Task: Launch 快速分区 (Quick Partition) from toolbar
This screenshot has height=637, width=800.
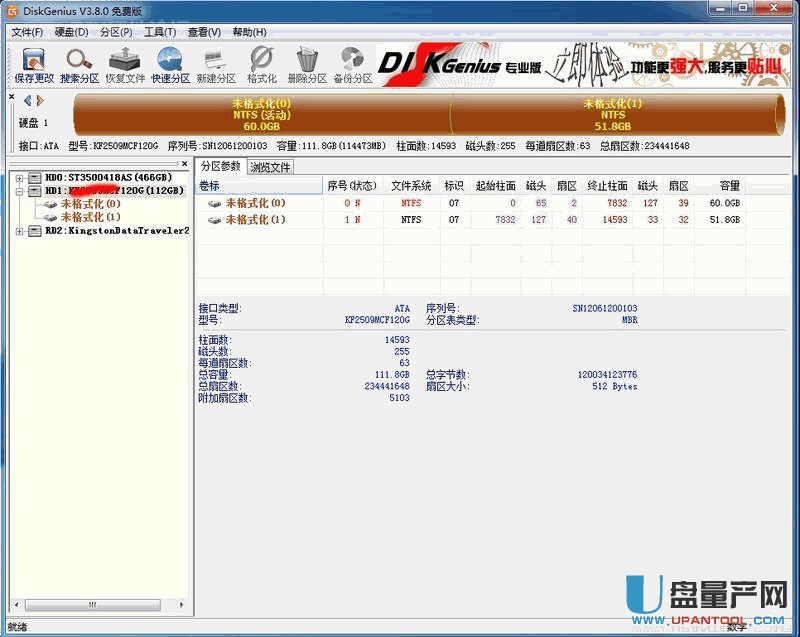Action: click(170, 64)
